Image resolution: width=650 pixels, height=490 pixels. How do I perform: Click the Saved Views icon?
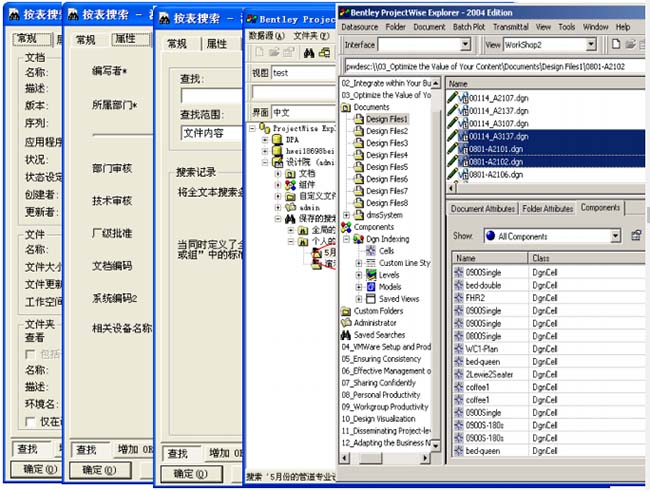[x=371, y=299]
